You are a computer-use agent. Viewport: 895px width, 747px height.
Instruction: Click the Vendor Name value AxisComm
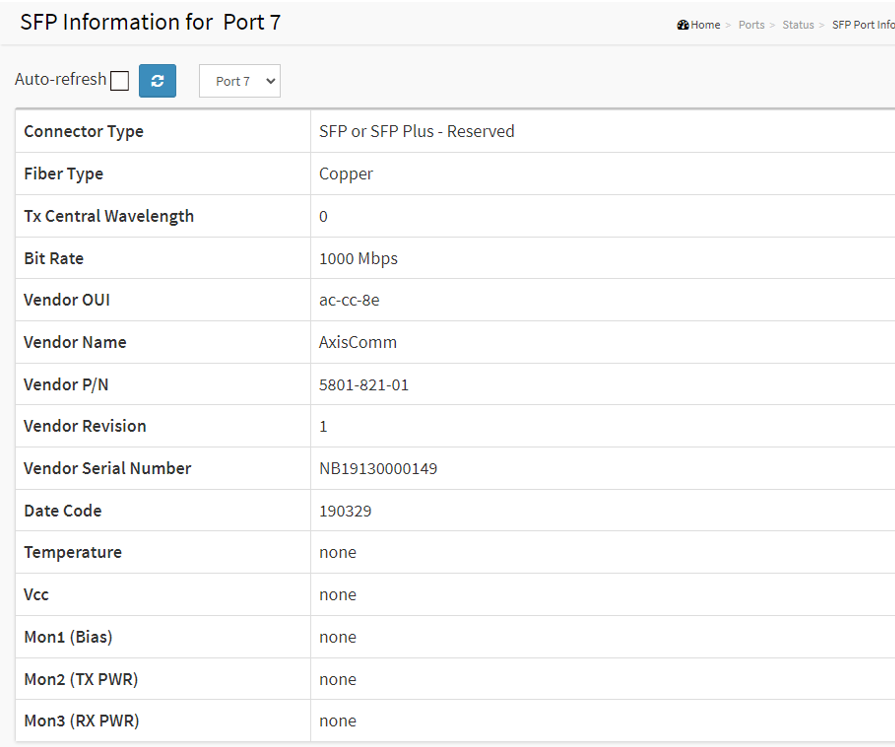(x=358, y=342)
